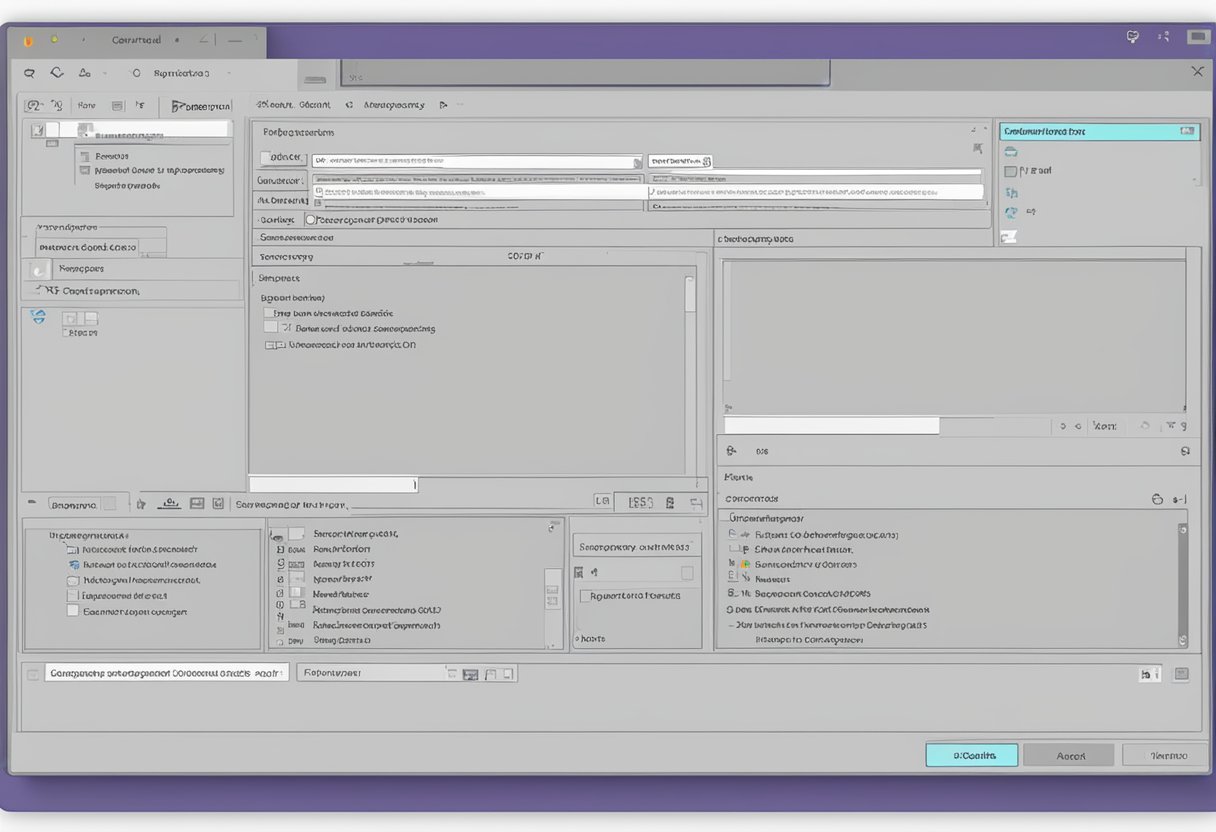This screenshot has height=832, width=1216.
Task: Click the small icon at end of highlighted cyan header
Action: pos(1186,131)
